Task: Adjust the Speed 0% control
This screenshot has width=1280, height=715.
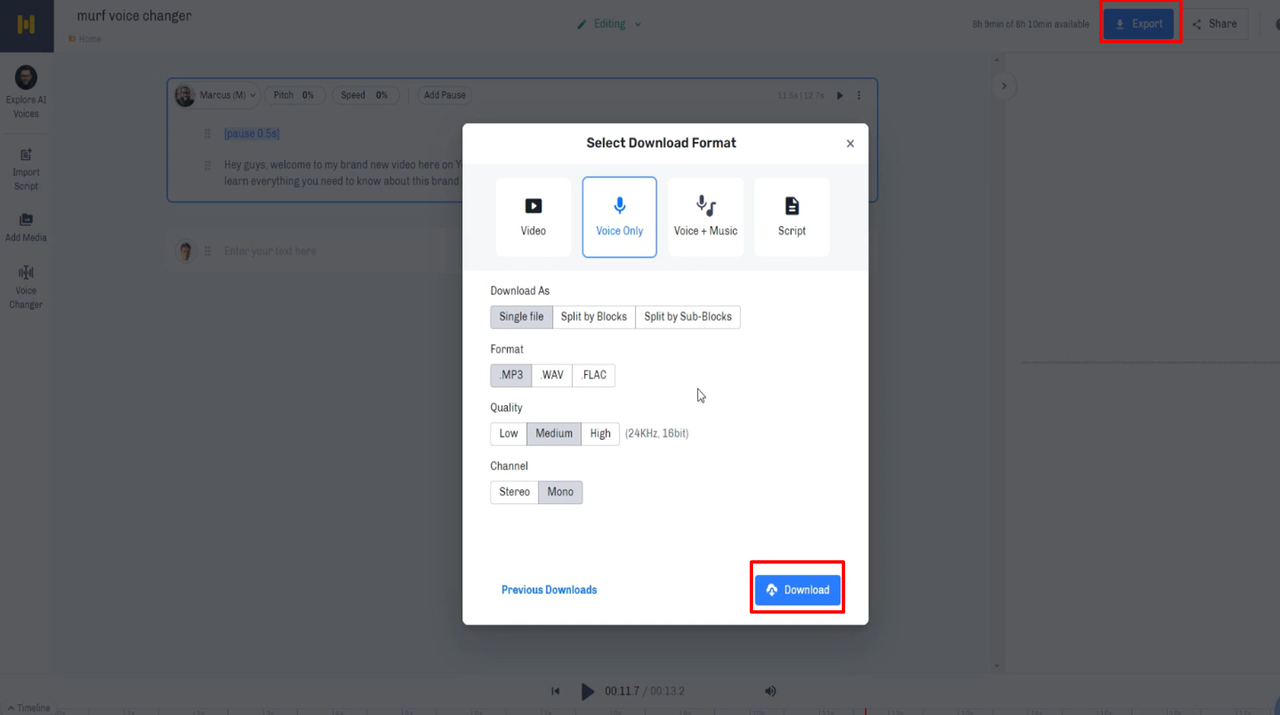Action: [364, 95]
